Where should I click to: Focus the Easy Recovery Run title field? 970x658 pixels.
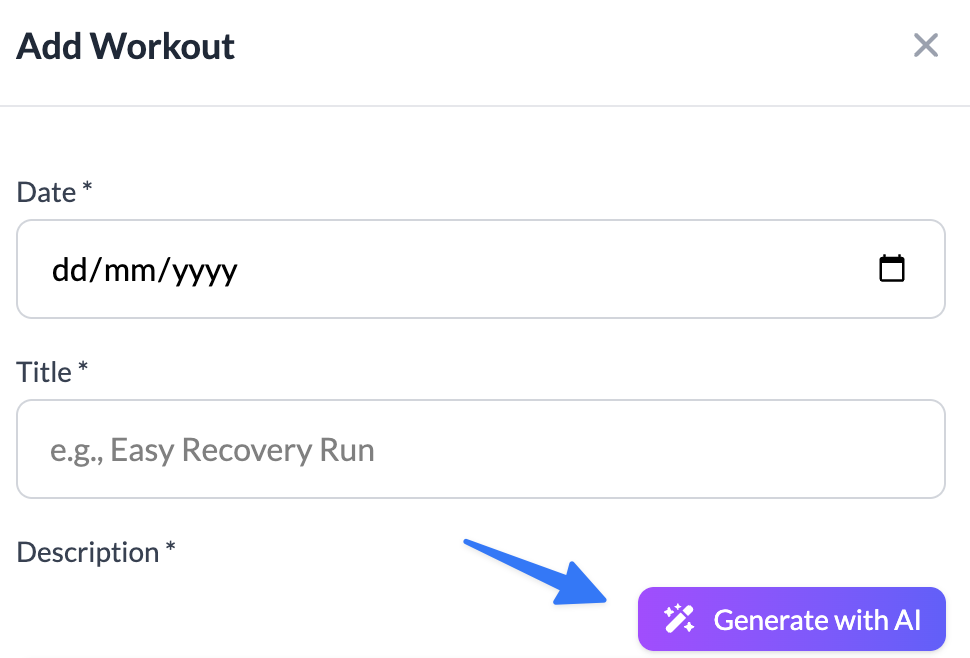coord(400,448)
